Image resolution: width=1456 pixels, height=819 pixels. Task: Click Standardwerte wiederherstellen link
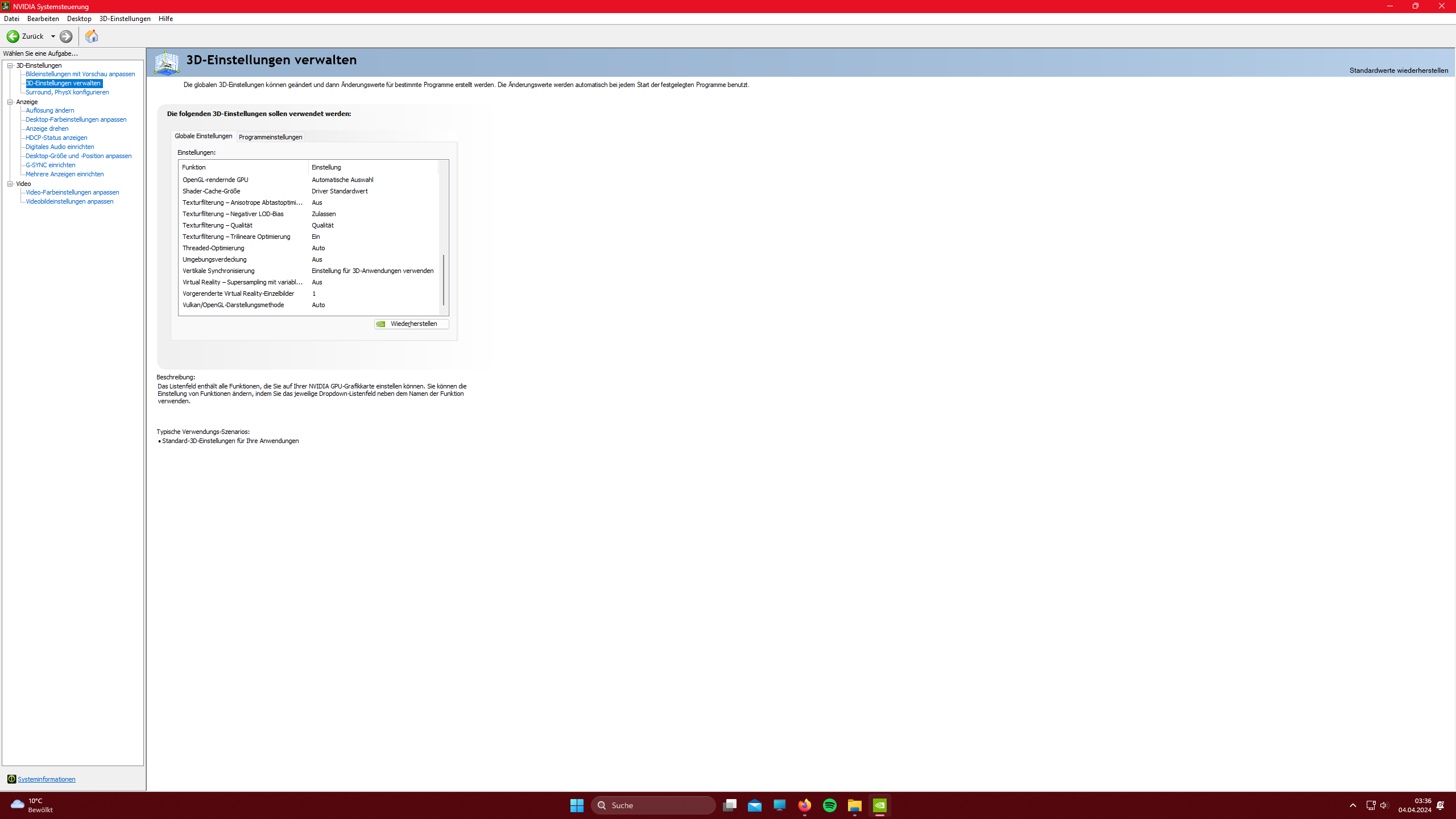point(1399,71)
